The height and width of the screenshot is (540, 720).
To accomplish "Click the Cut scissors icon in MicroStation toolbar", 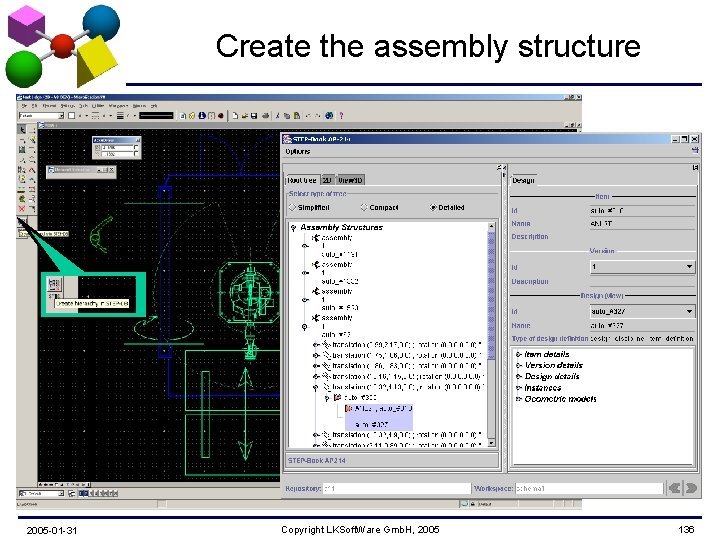I will [x=277, y=116].
